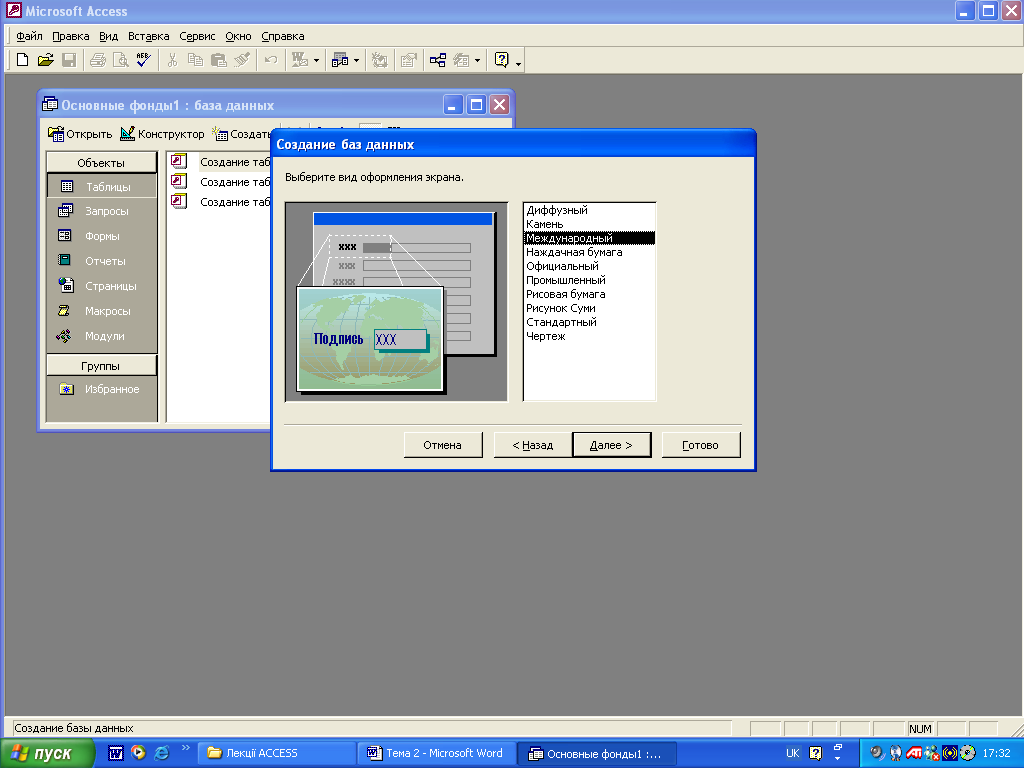1024x768 pixels.
Task: Click Открыть in database window toolbar
Action: (x=80, y=134)
